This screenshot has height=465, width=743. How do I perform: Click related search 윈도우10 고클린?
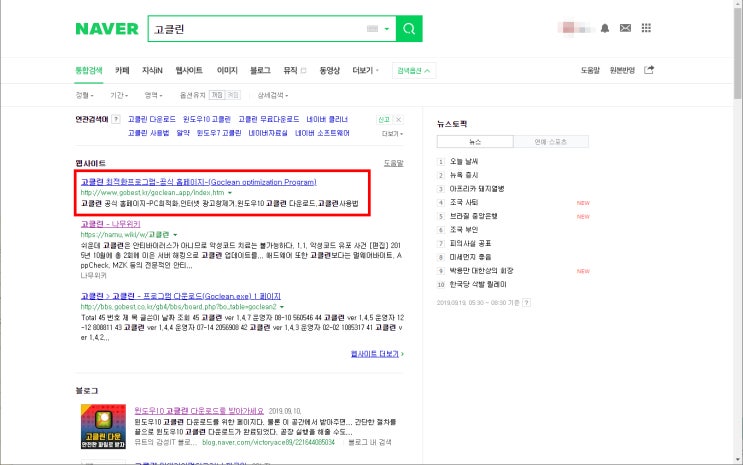point(207,119)
